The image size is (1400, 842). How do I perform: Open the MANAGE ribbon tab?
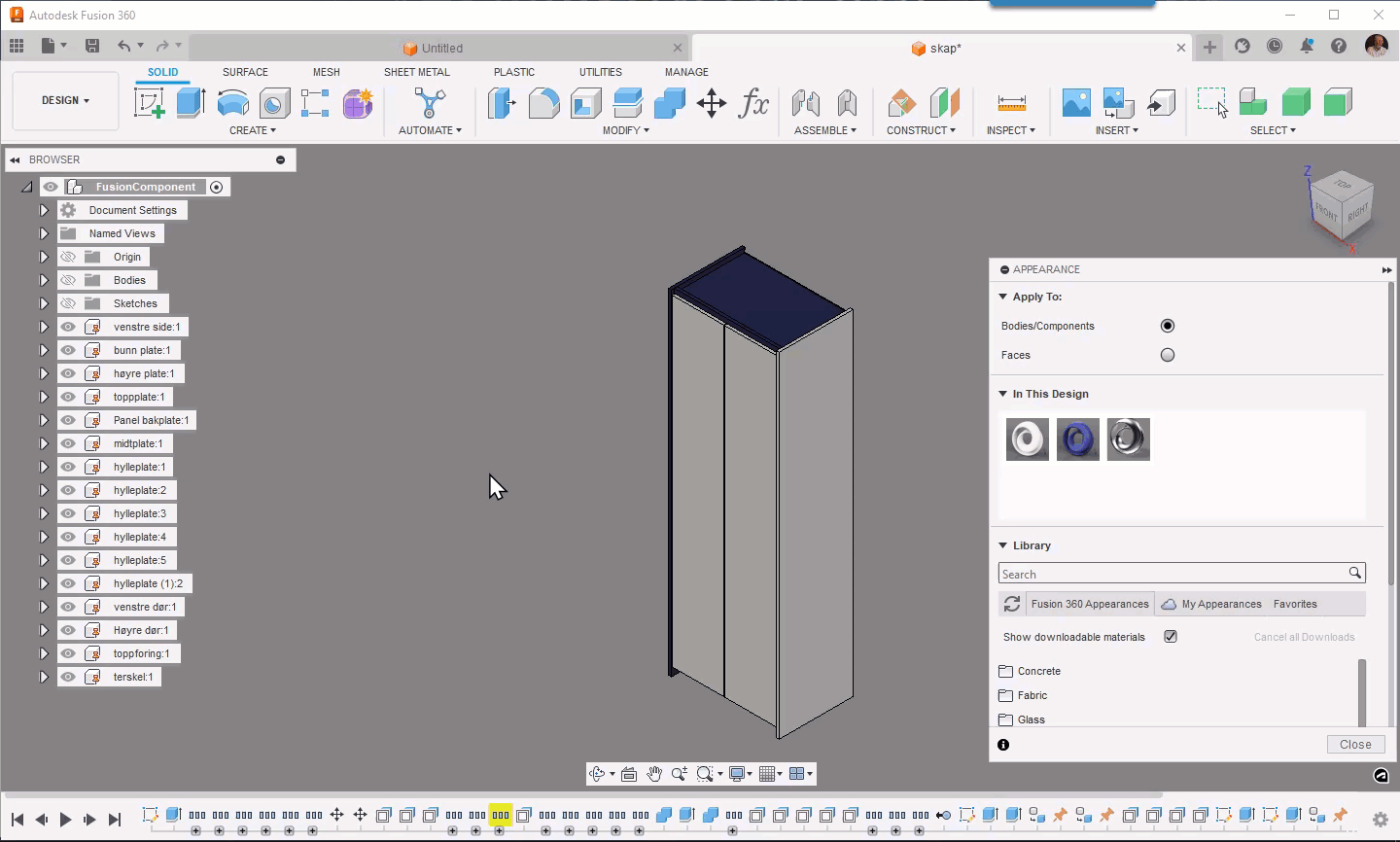click(x=685, y=72)
